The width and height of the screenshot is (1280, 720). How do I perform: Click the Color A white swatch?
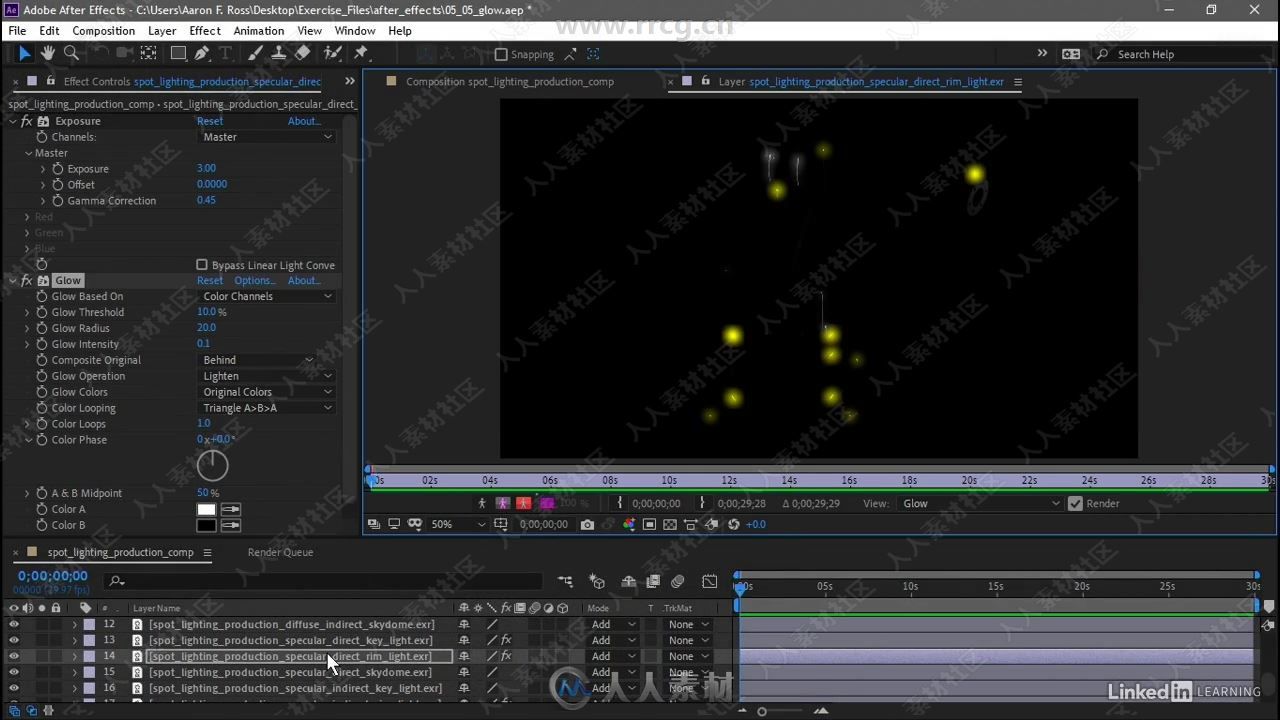point(206,509)
